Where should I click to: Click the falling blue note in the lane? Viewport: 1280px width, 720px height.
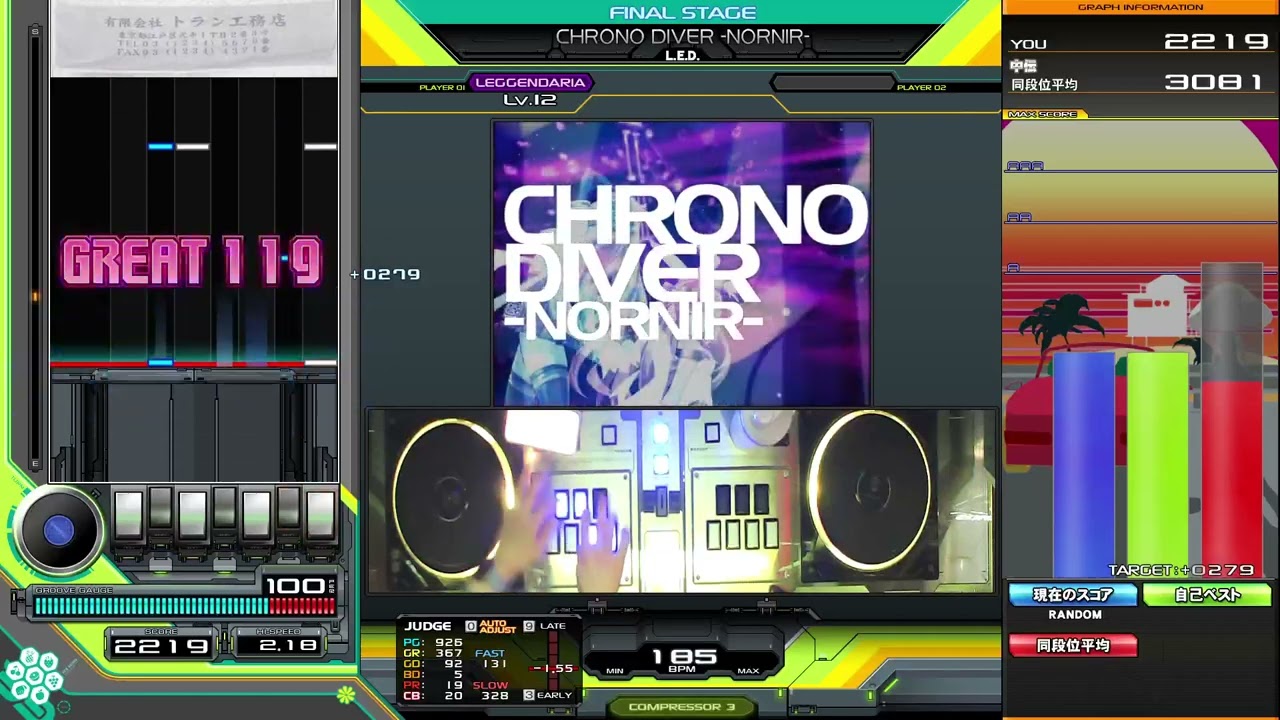[160, 146]
